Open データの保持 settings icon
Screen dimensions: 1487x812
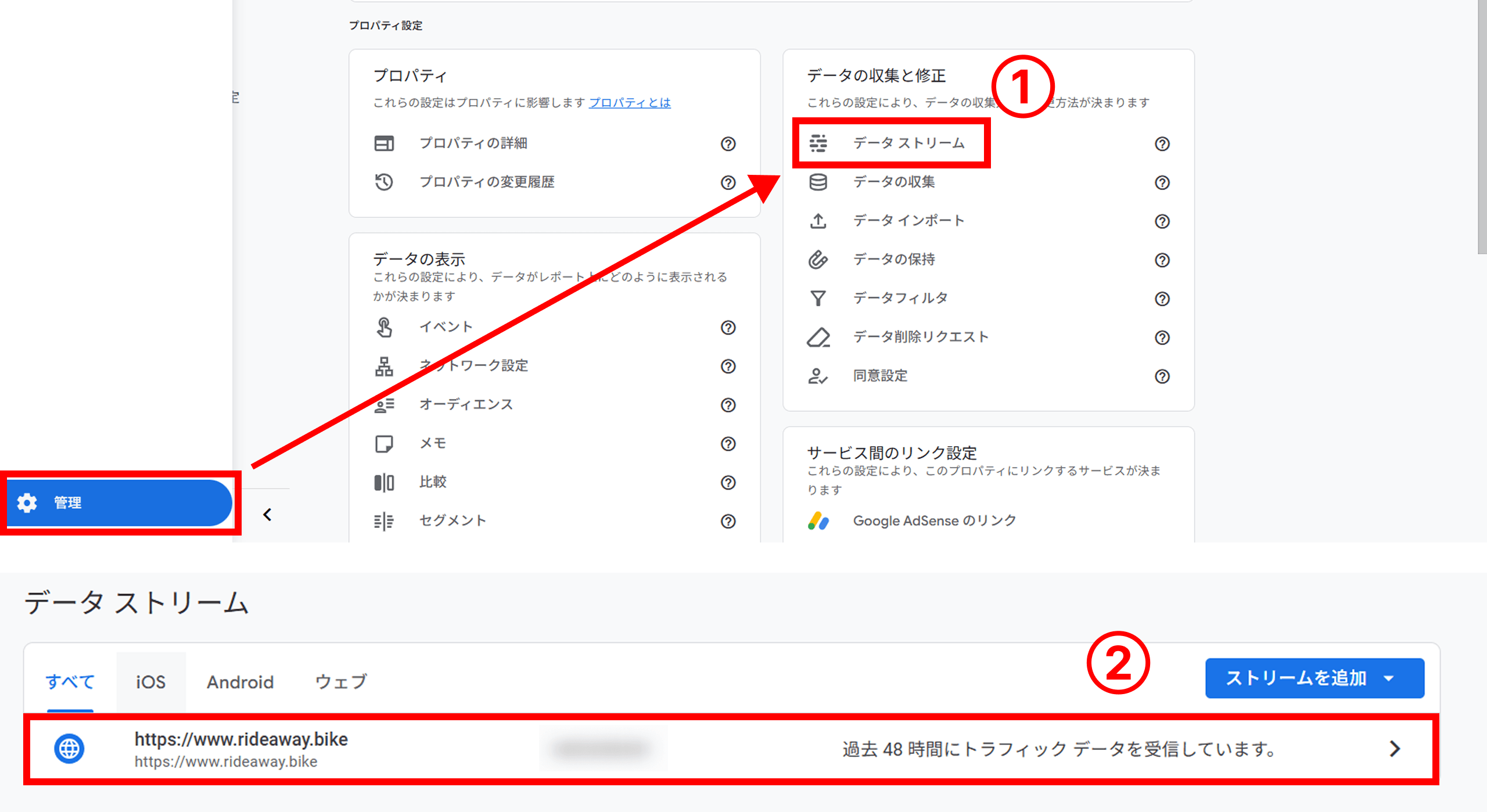818,260
